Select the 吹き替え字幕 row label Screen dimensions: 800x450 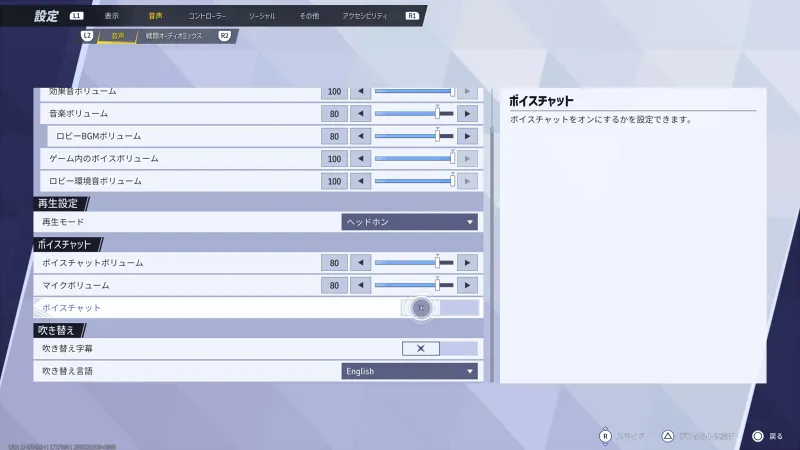tap(67, 348)
